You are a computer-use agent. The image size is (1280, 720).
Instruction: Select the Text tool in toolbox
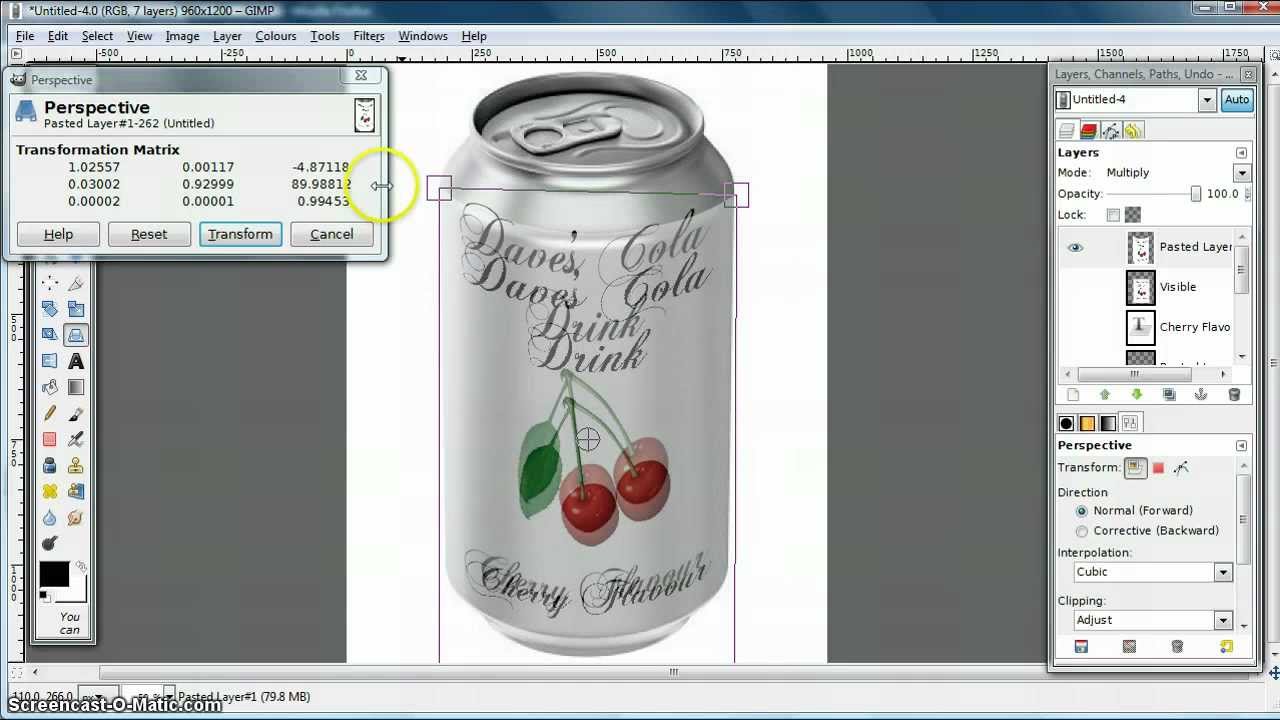75,361
